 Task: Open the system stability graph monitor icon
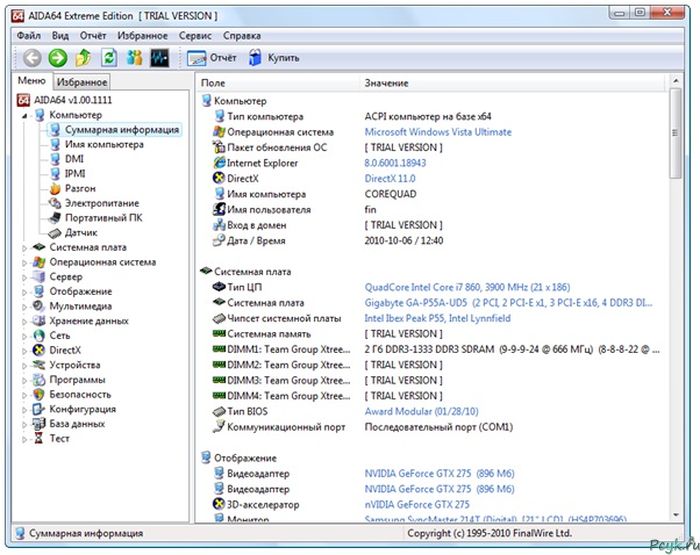[160, 58]
